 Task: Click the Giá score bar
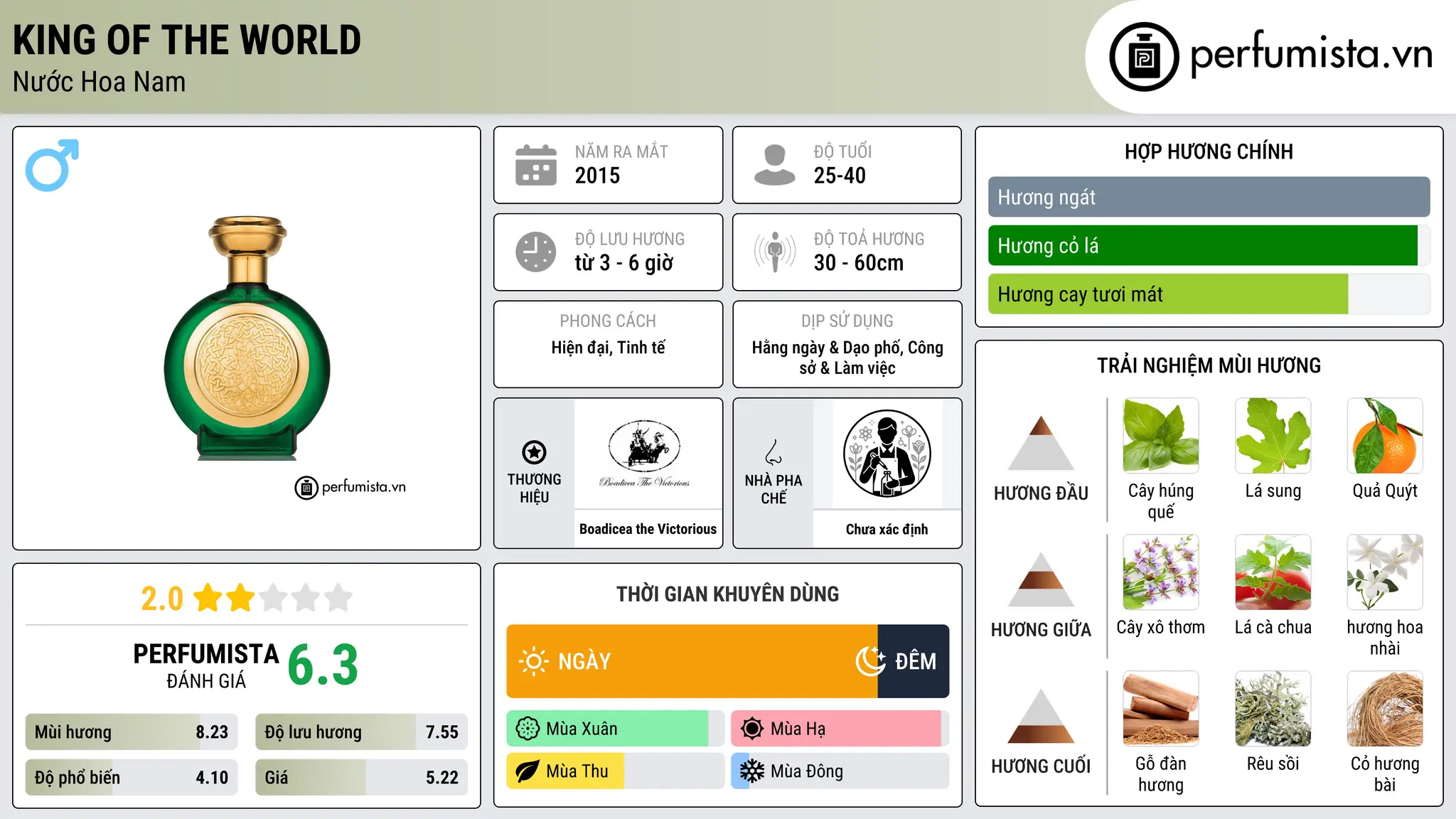point(361,777)
